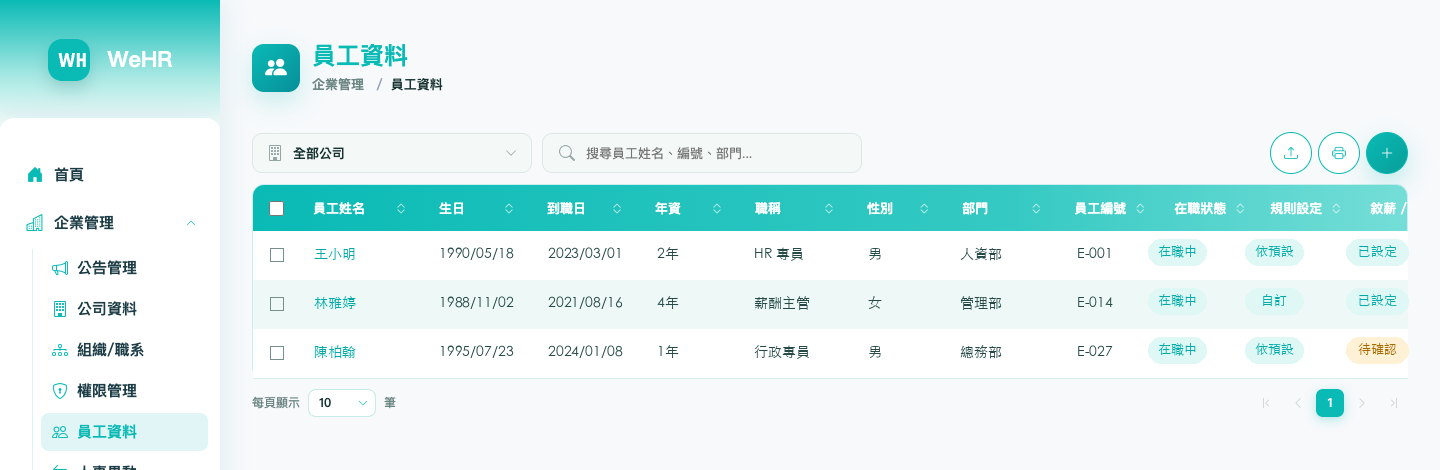The height and width of the screenshot is (470, 1440).
Task: Sort by 到職日 column
Action: click(x=618, y=209)
